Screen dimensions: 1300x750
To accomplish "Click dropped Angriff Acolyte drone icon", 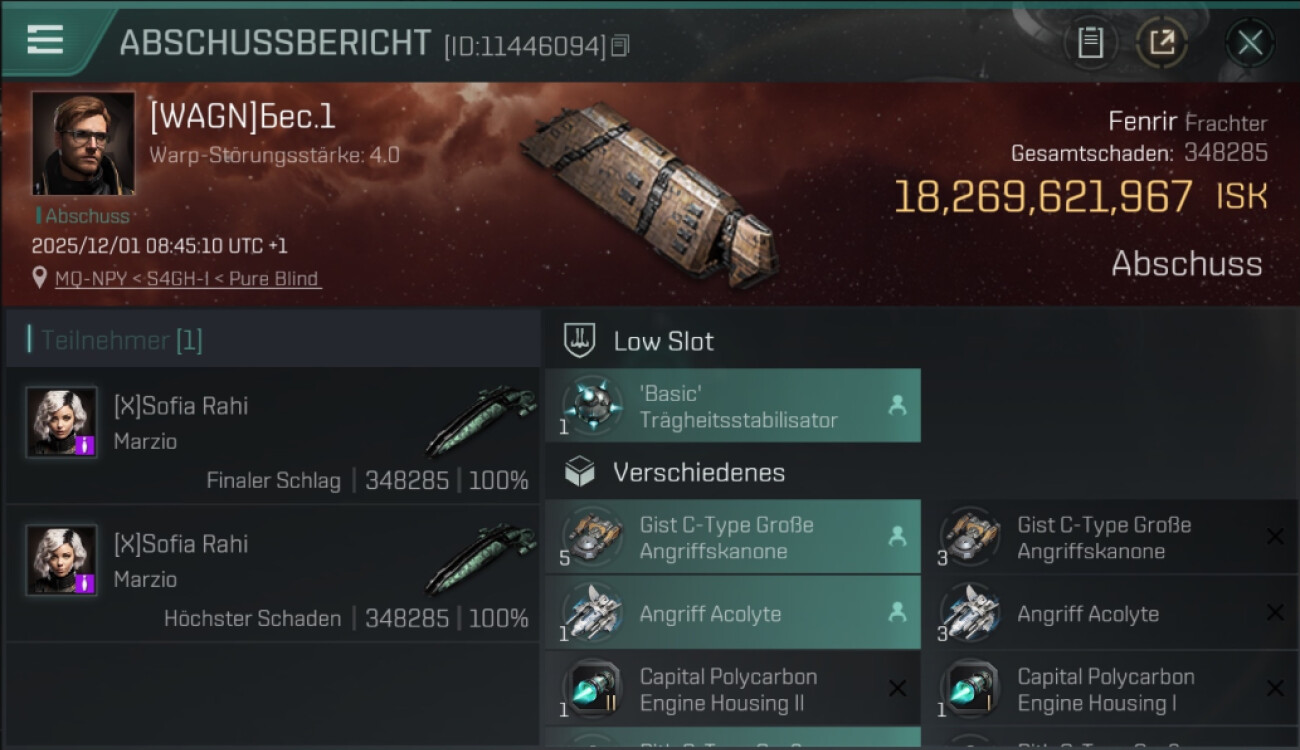I will 592,612.
